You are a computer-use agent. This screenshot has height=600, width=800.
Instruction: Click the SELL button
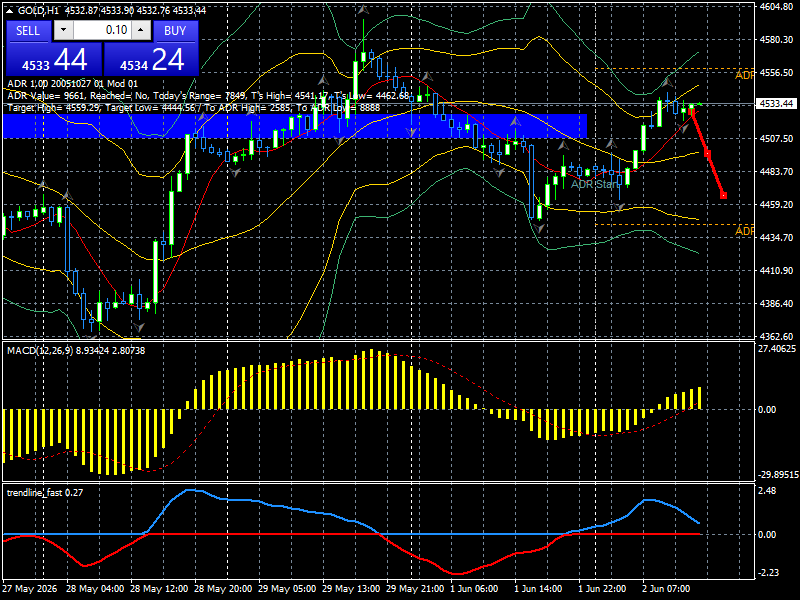(x=28, y=31)
